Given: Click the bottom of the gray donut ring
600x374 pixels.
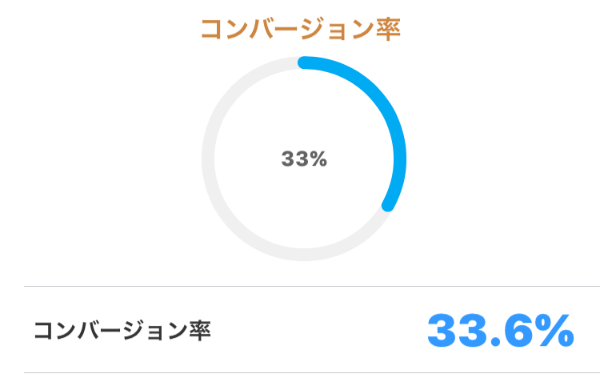Looking at the screenshot, I should 304,255.
